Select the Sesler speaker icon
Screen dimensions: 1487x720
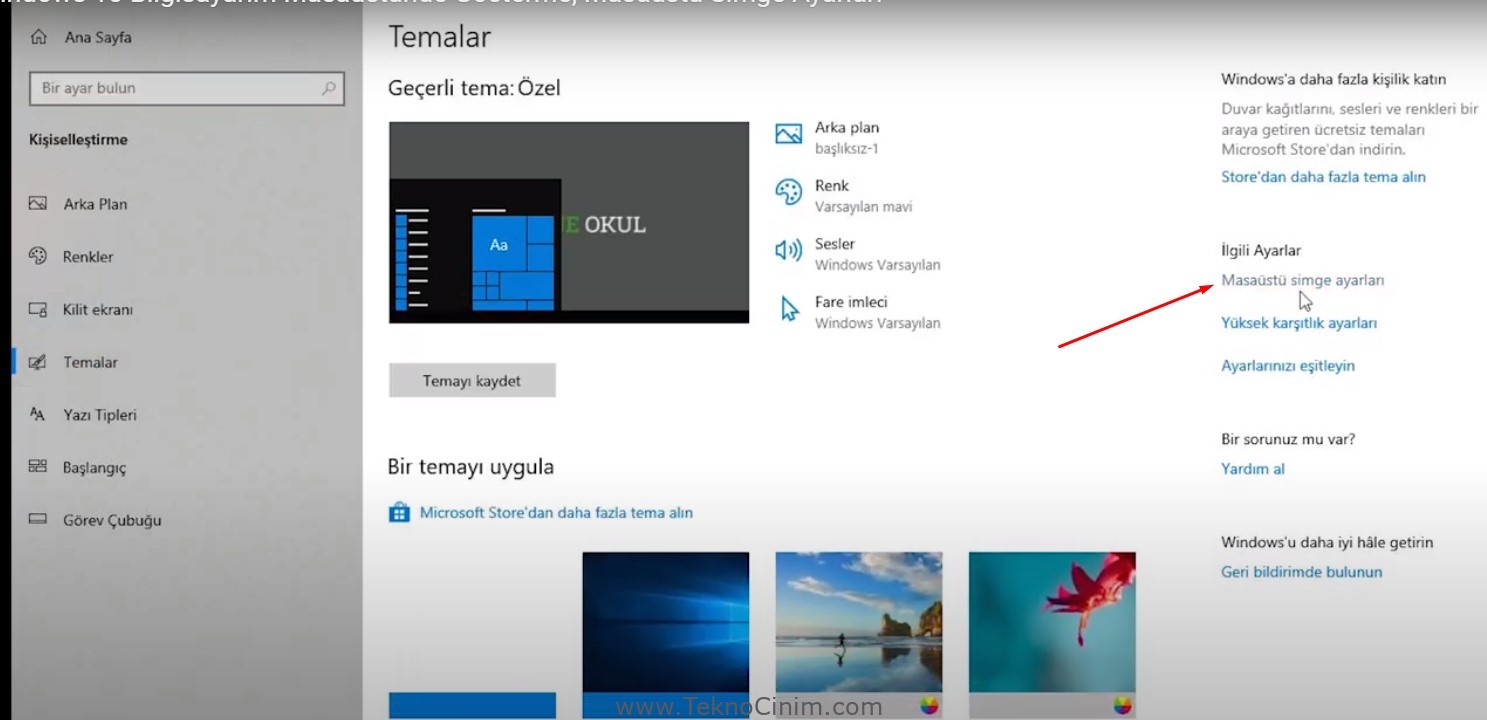[790, 248]
